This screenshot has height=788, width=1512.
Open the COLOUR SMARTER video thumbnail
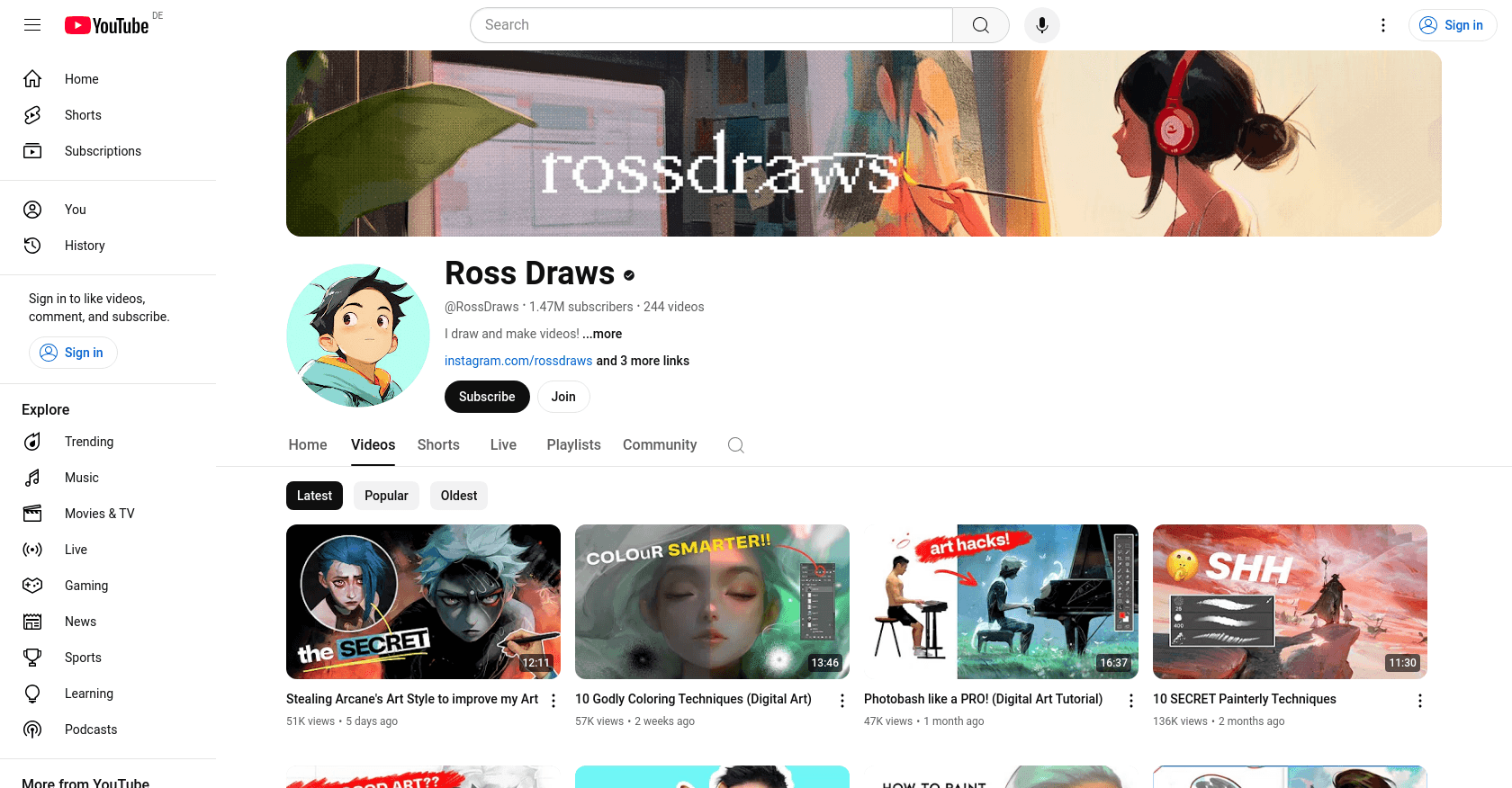pos(712,602)
